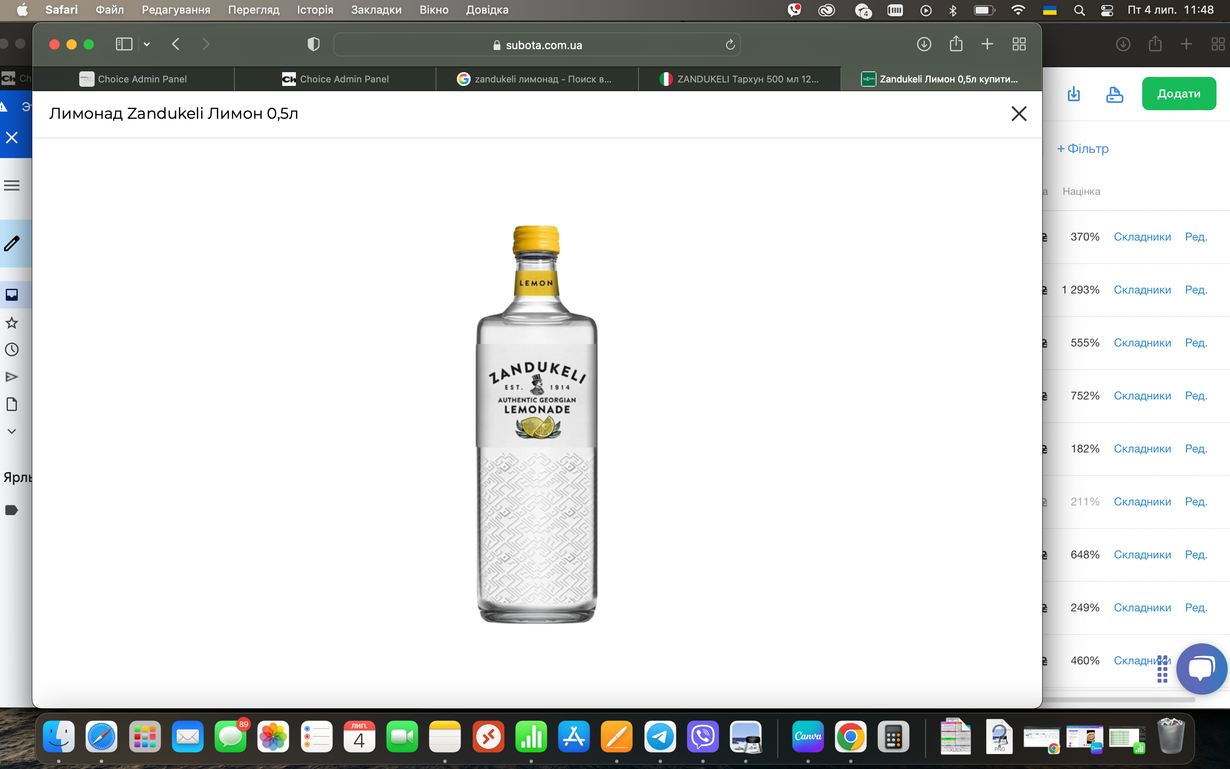Switch Ukrainian input source flag
The width and height of the screenshot is (1230, 769).
(1050, 10)
